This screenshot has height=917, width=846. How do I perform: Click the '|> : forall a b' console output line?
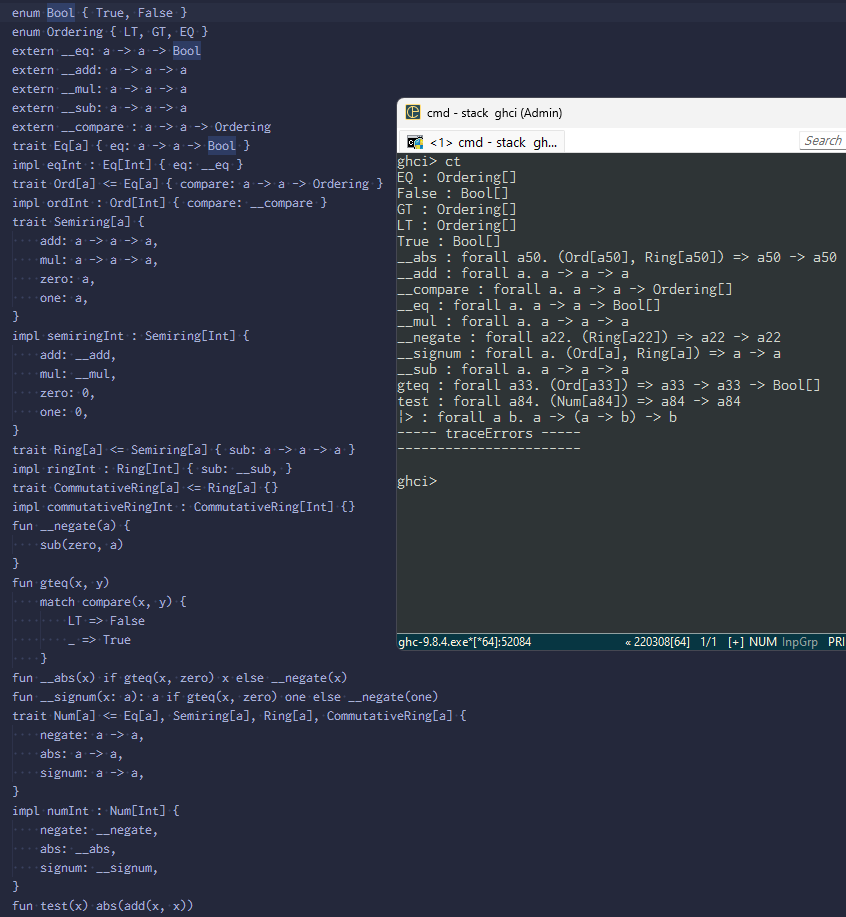[x=537, y=417]
